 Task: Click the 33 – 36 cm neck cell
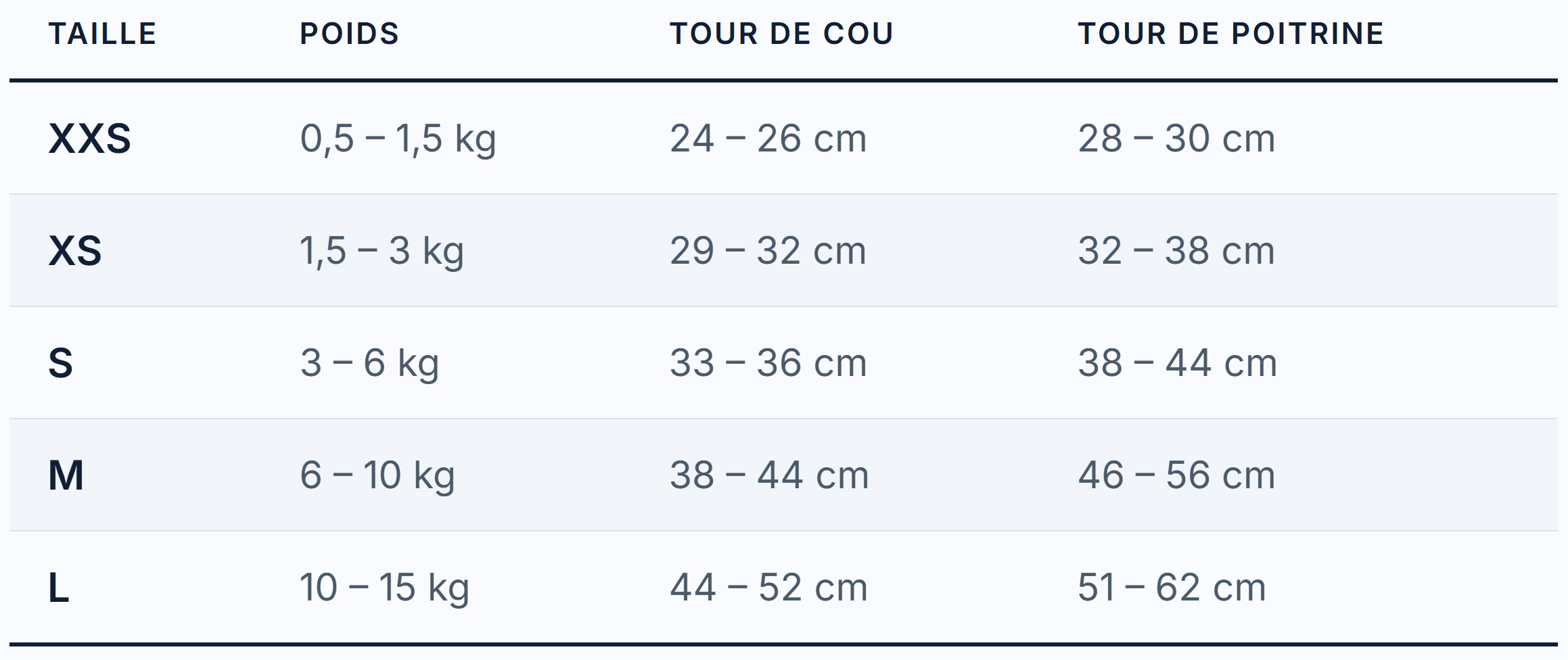tap(768, 363)
